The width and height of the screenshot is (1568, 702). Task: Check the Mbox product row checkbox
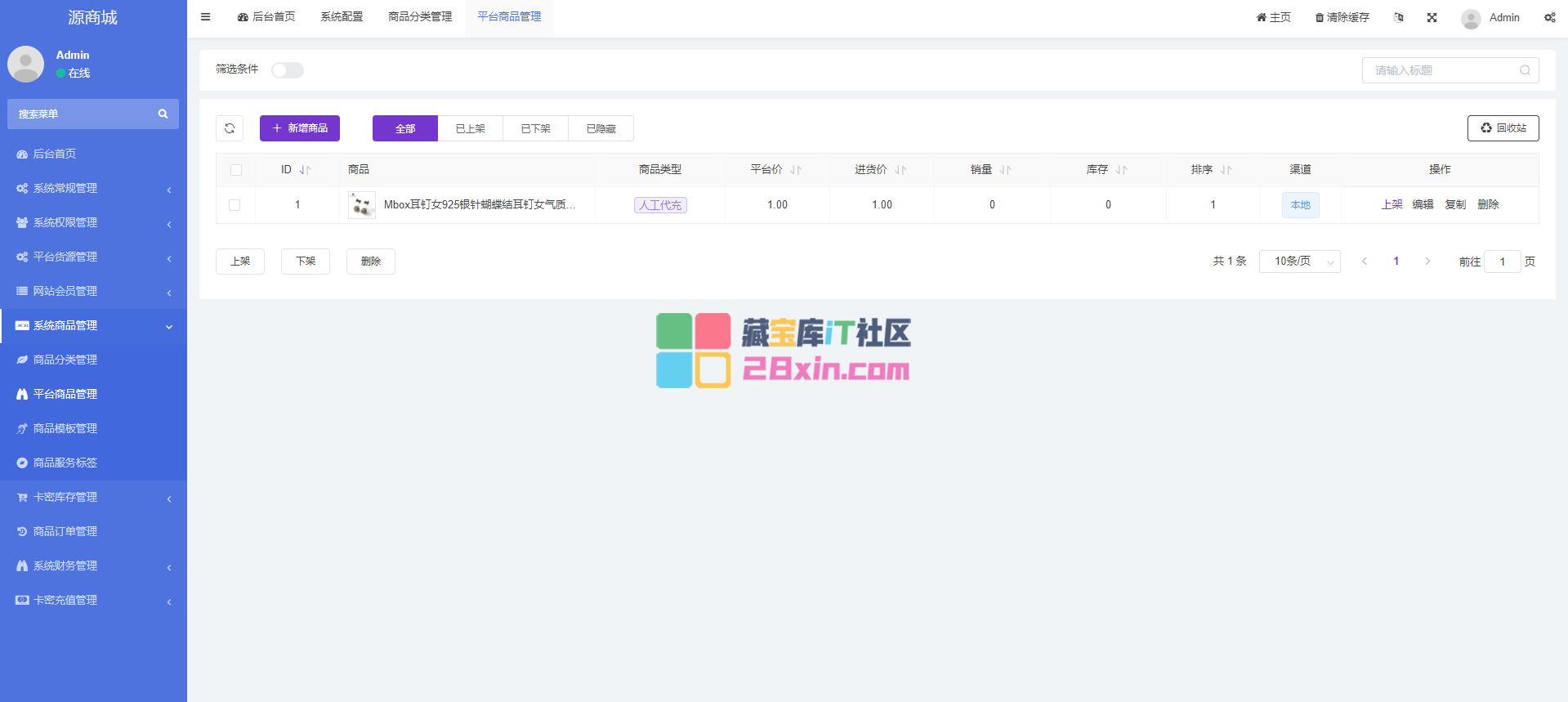[x=235, y=205]
